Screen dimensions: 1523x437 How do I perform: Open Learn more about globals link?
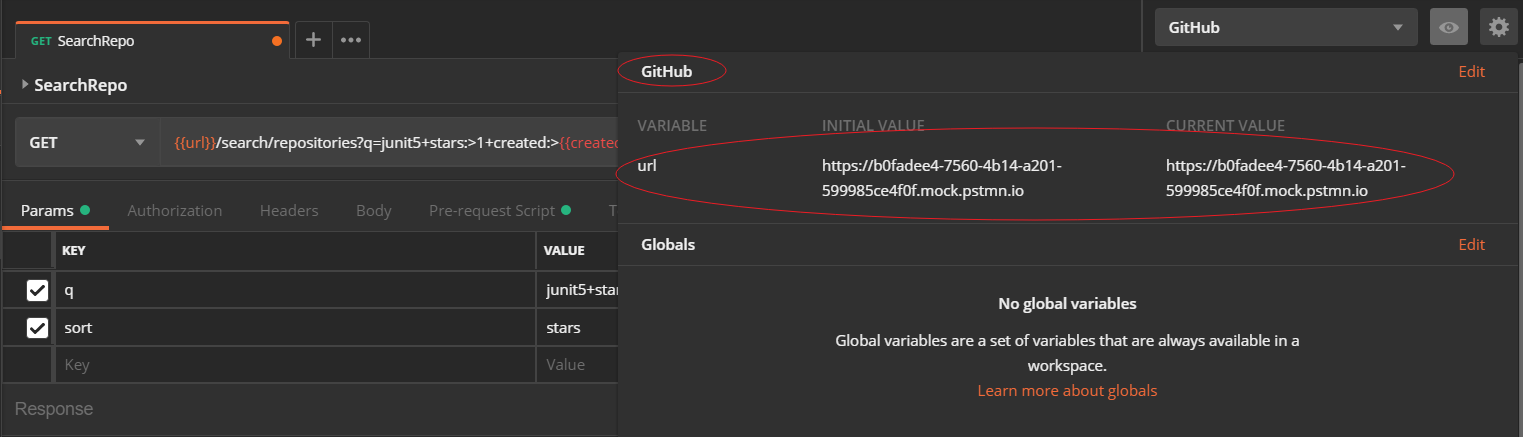pos(1067,391)
